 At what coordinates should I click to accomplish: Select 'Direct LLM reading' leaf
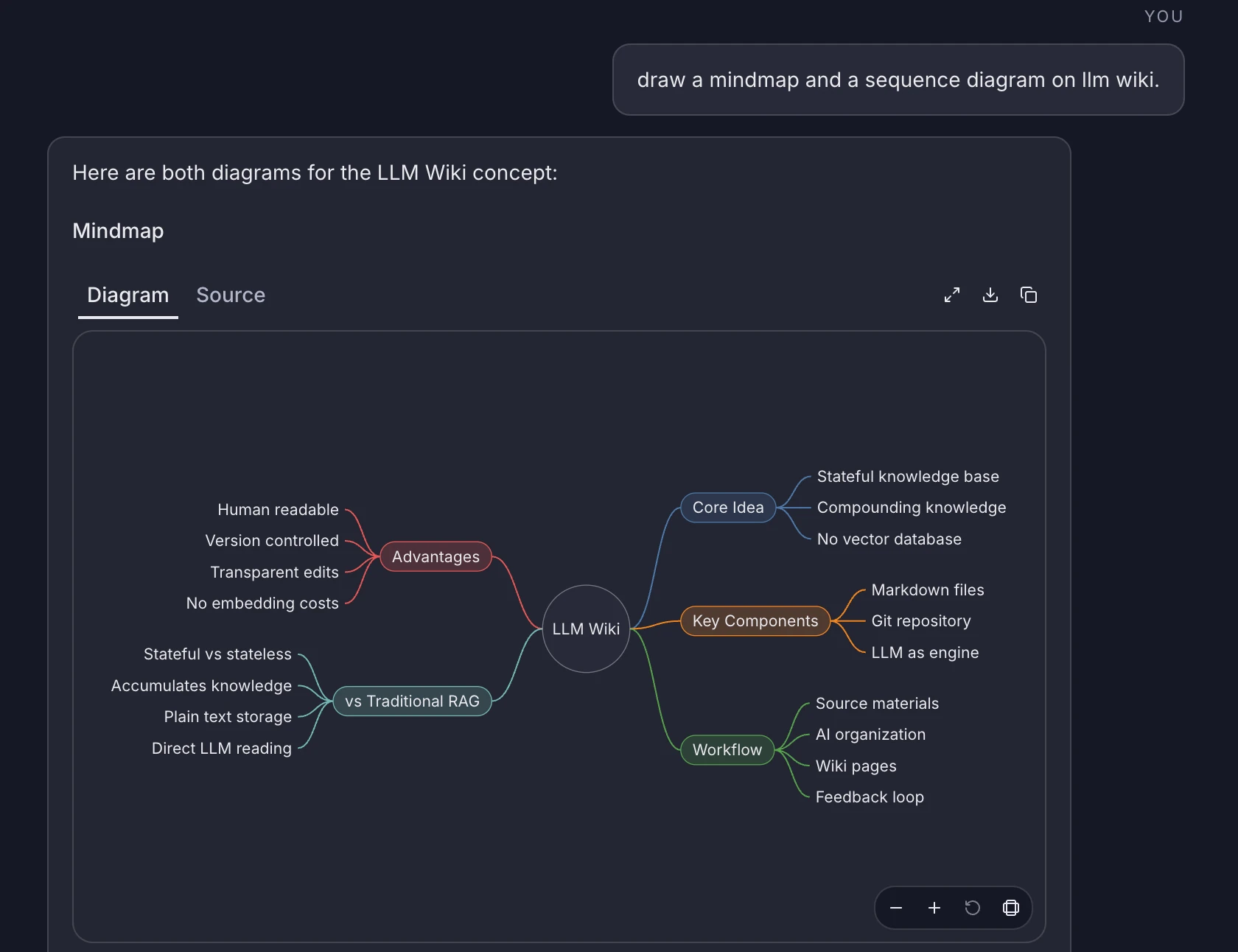(222, 749)
